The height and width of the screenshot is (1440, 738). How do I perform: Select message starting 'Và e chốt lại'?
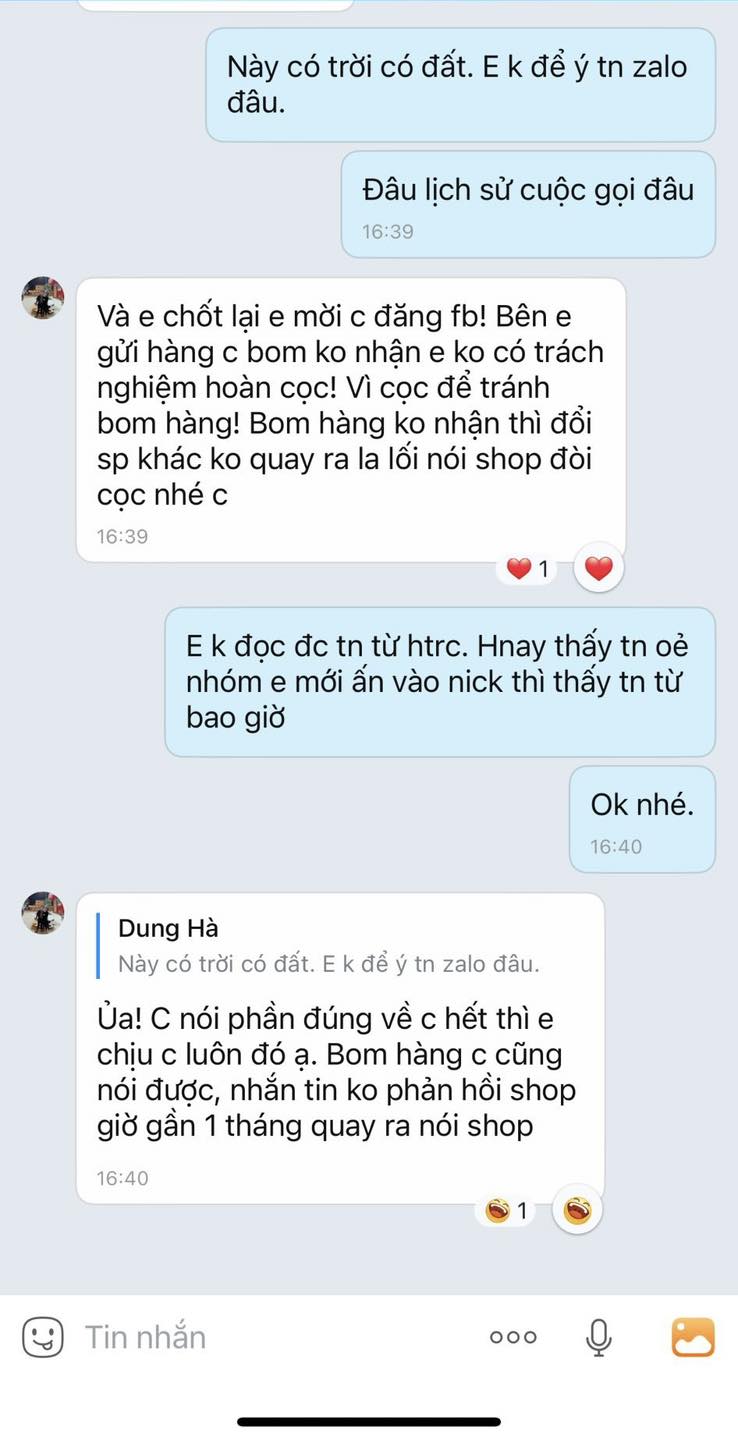point(351,420)
